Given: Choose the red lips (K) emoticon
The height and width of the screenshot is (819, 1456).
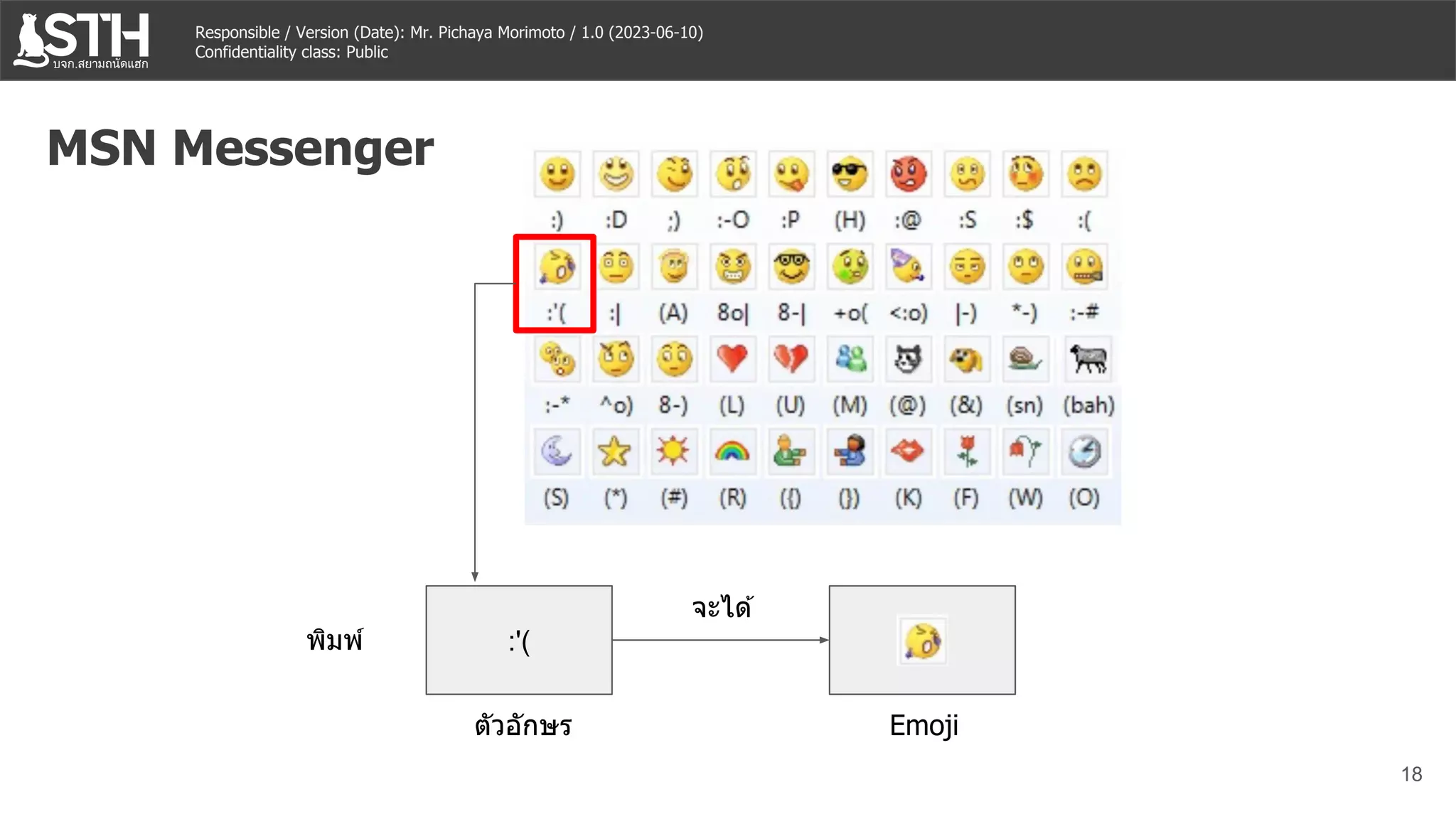Looking at the screenshot, I should (909, 451).
